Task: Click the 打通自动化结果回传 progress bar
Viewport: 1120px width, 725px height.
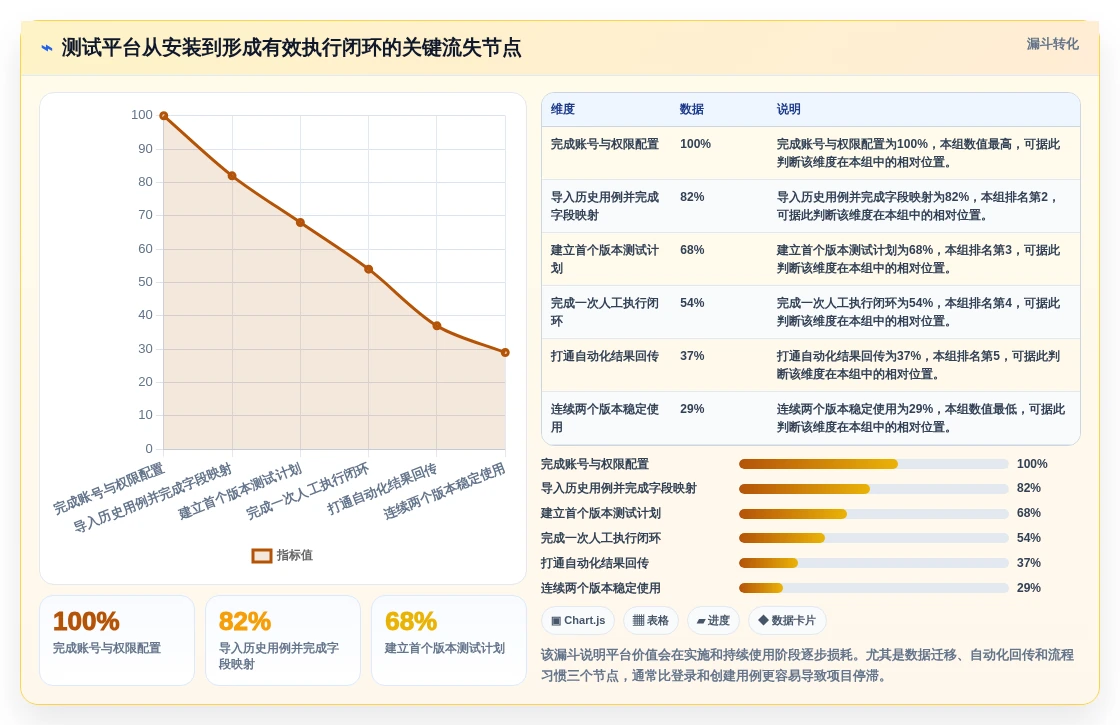Action: [874, 564]
